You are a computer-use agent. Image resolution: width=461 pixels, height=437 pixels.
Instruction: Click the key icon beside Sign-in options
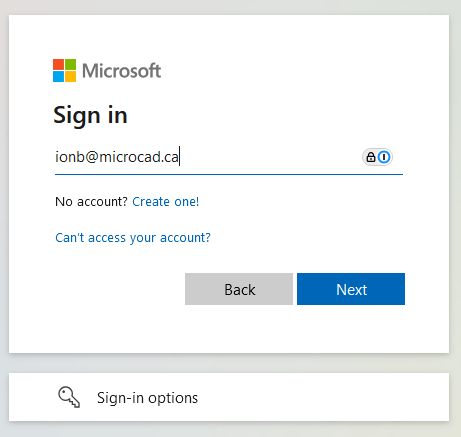pos(69,397)
